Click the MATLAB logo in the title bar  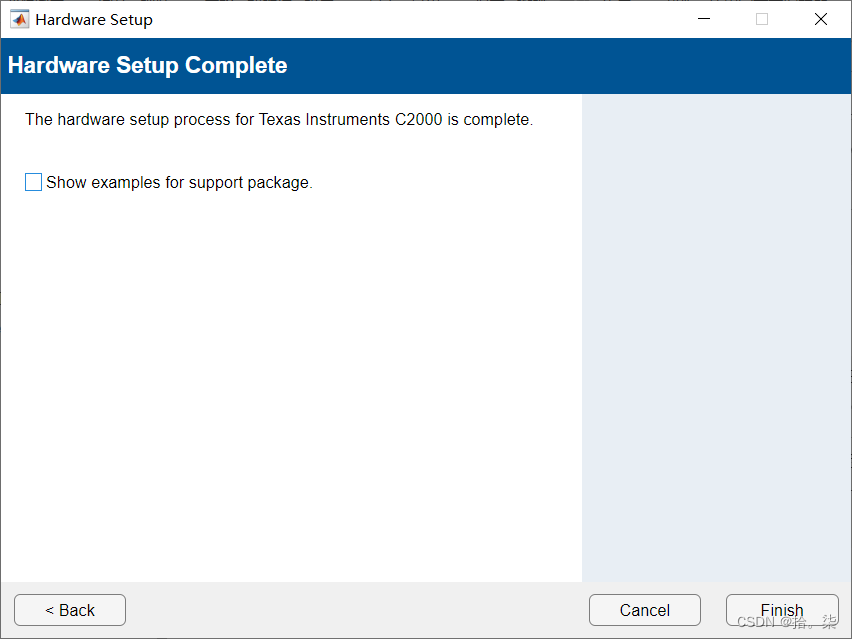pos(20,20)
